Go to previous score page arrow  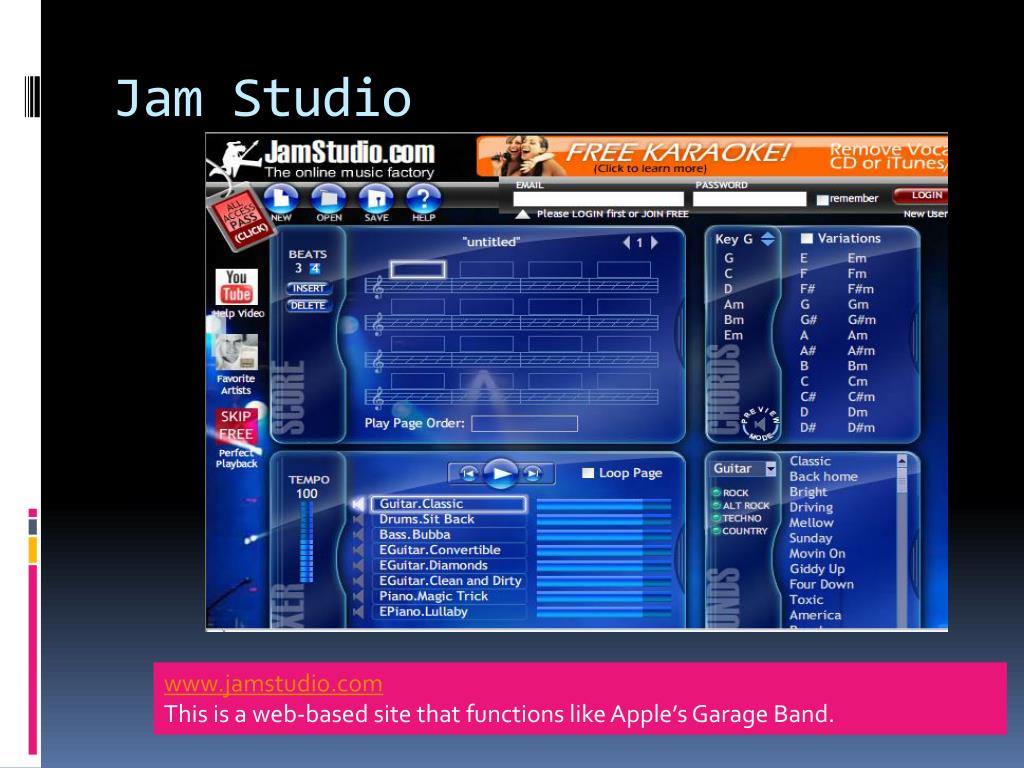pyautogui.click(x=626, y=242)
